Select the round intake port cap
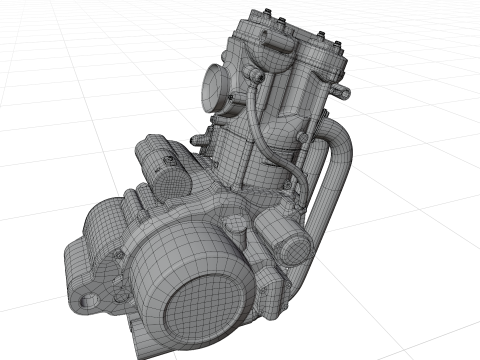The height and width of the screenshot is (360, 480). pyautogui.click(x=215, y=88)
